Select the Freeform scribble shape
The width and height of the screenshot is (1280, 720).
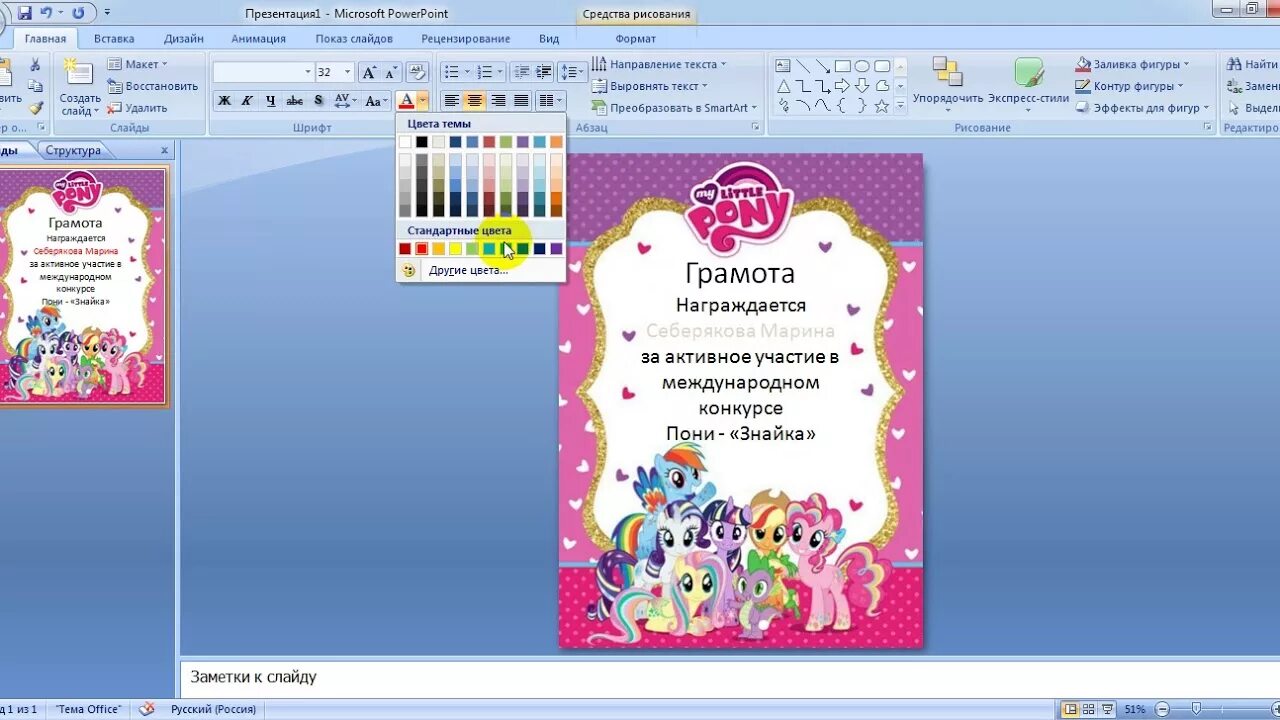click(x=784, y=105)
